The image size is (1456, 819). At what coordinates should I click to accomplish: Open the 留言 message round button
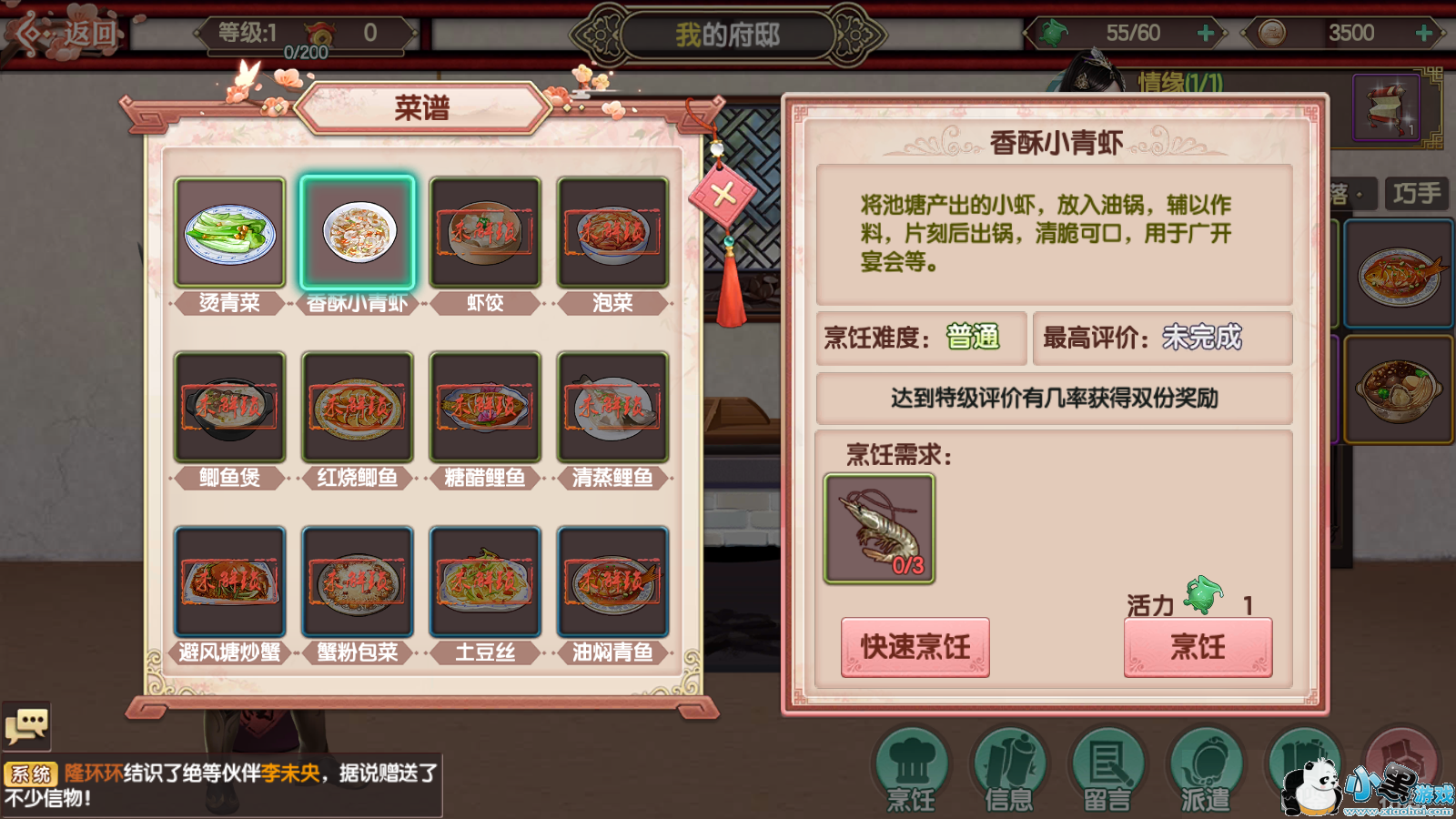1107,769
